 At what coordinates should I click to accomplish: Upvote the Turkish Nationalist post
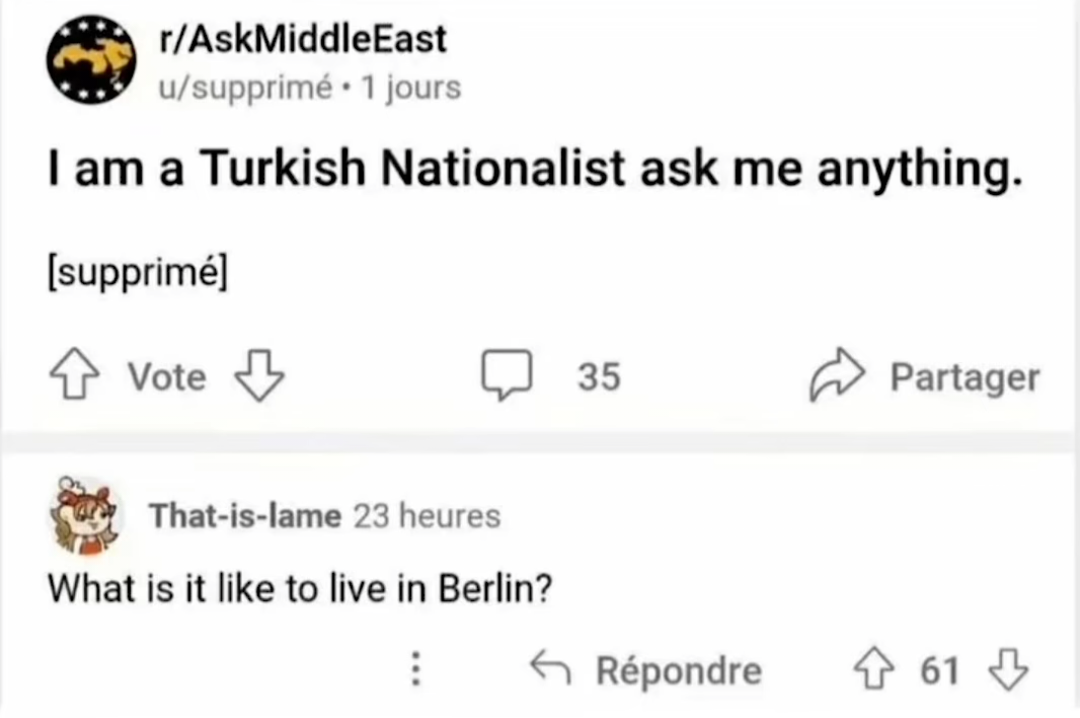pos(74,375)
